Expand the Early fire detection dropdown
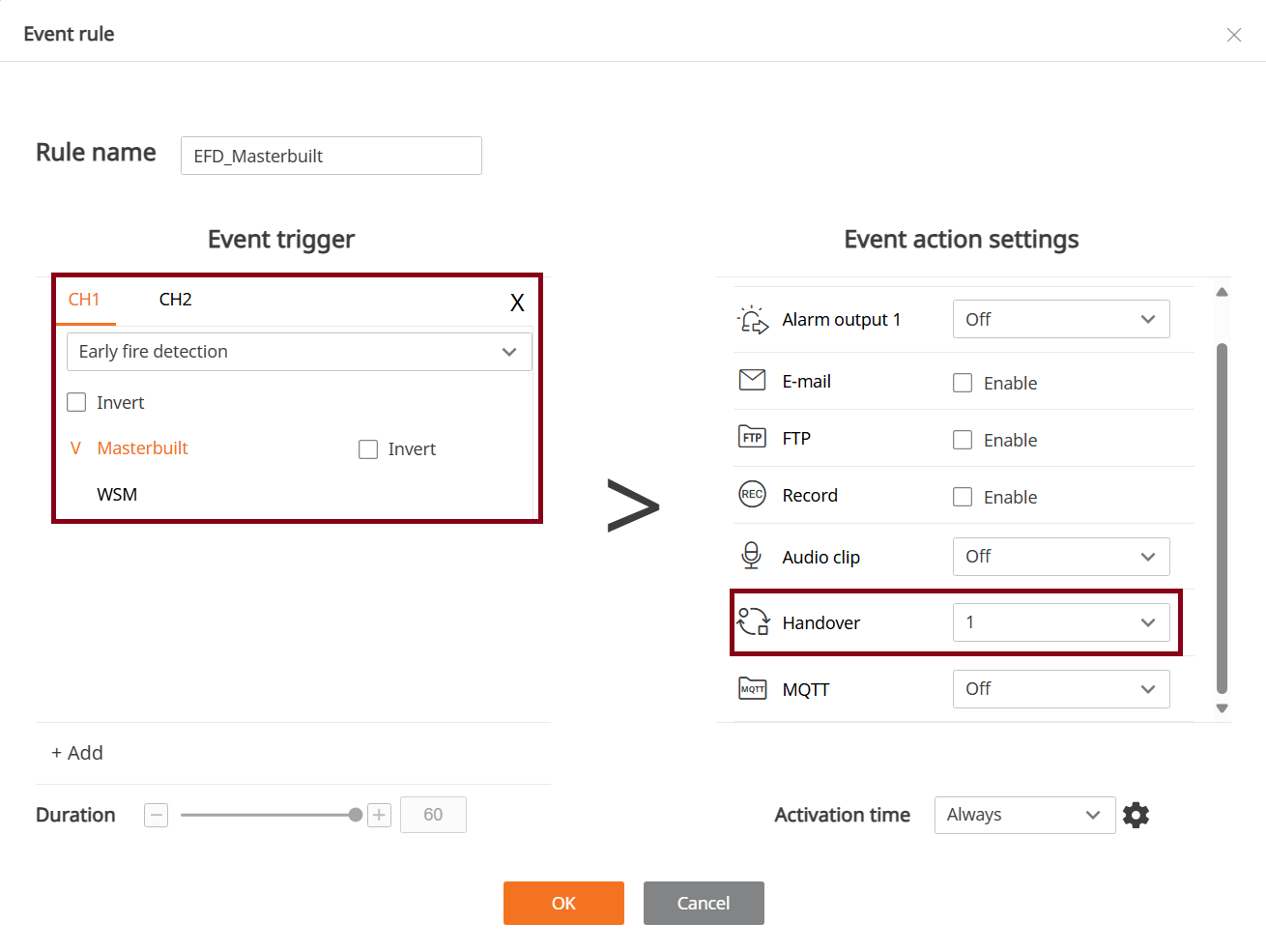This screenshot has height=952, width=1266. click(x=299, y=352)
